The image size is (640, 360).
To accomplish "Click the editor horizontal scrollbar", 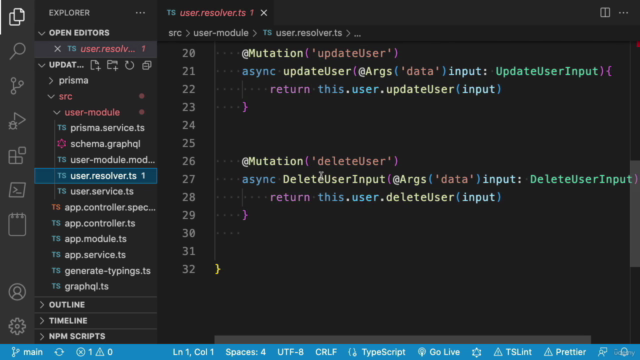I will [x=402, y=340].
